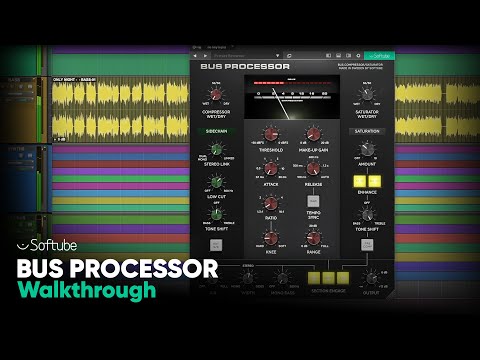This screenshot has height=360, width=480.
Task: Toggle the right yellow Enhance button
Action: [x=374, y=181]
